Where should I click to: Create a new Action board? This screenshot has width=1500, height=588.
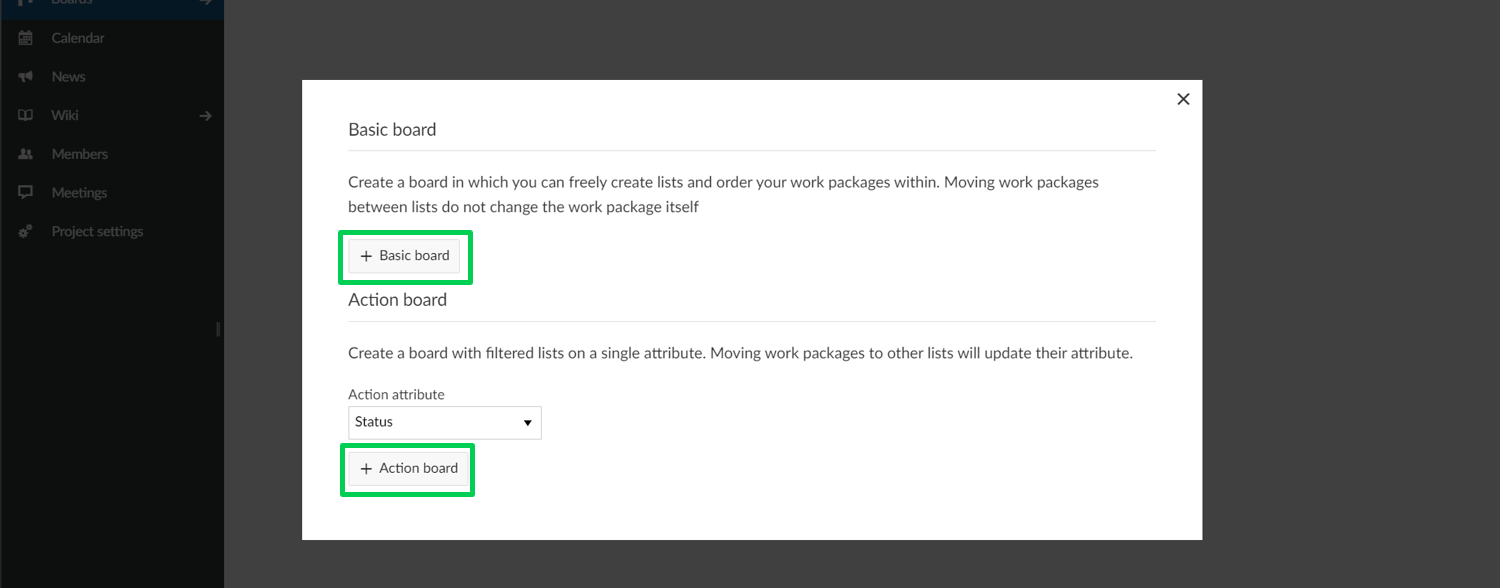pos(408,469)
